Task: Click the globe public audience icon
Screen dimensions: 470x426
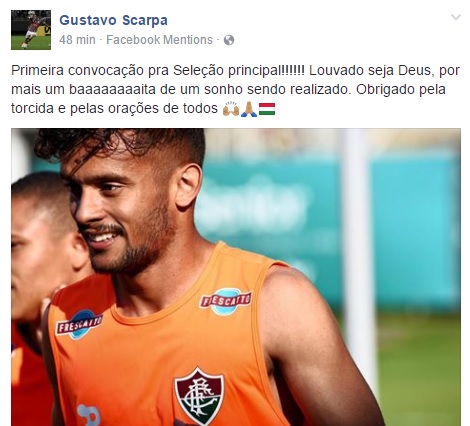Action: coord(229,40)
